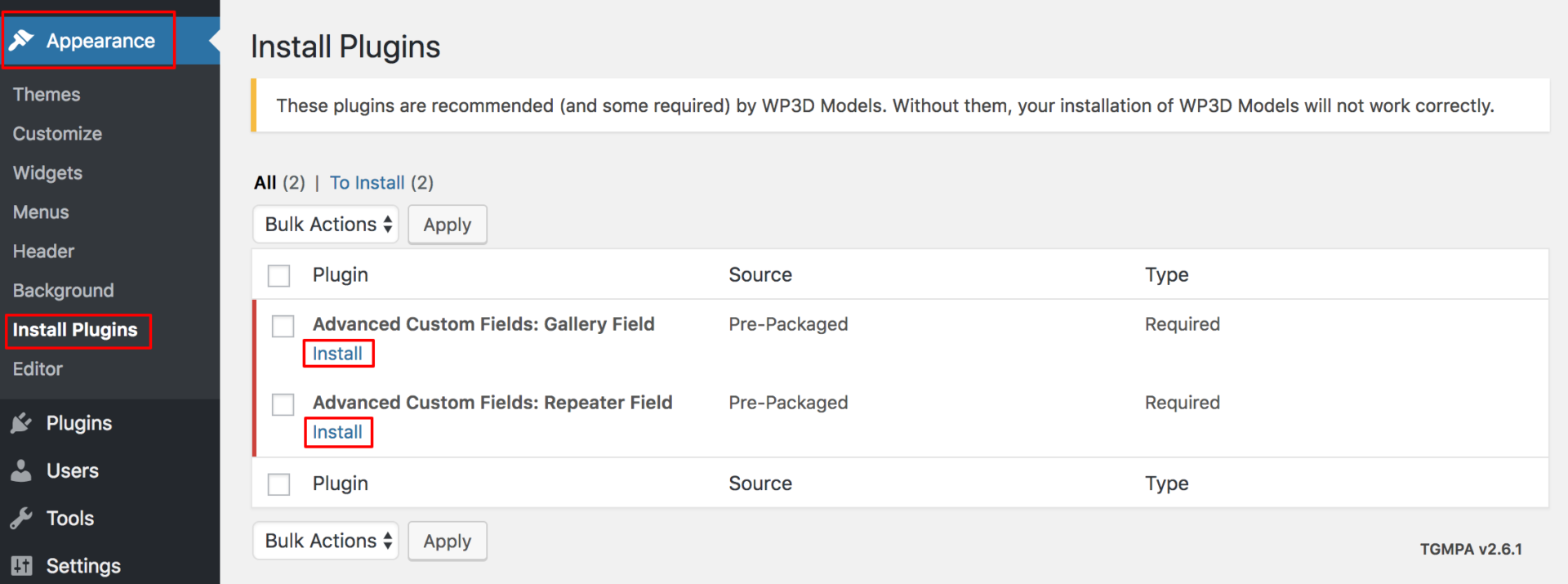Click Install under Gallery Field plugin
The width and height of the screenshot is (1568, 584).
(x=338, y=353)
